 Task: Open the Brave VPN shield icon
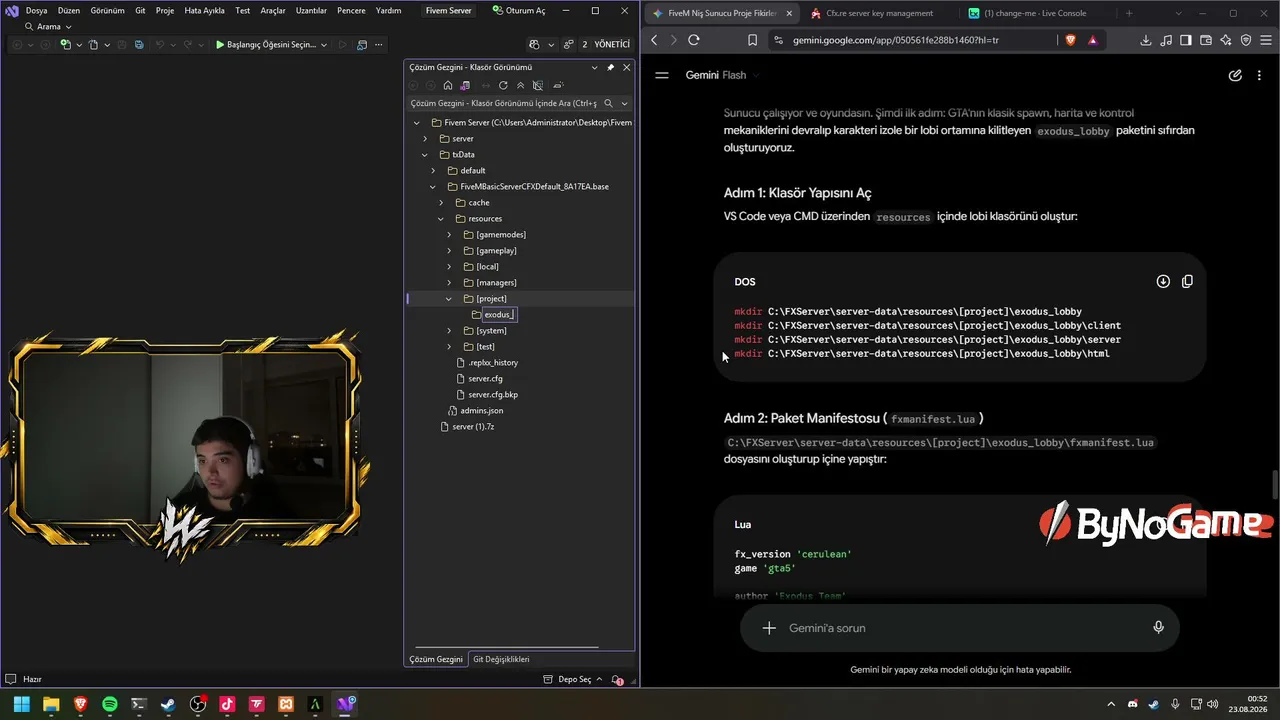tap(1246, 40)
